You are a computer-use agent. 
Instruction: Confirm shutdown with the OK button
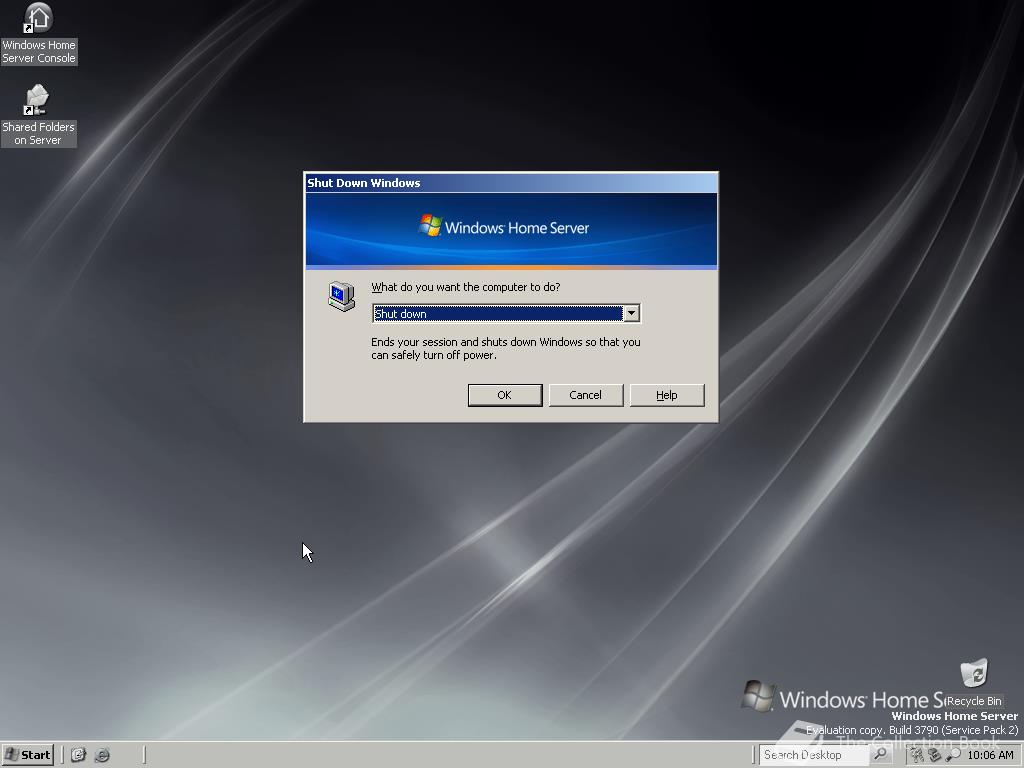(505, 395)
